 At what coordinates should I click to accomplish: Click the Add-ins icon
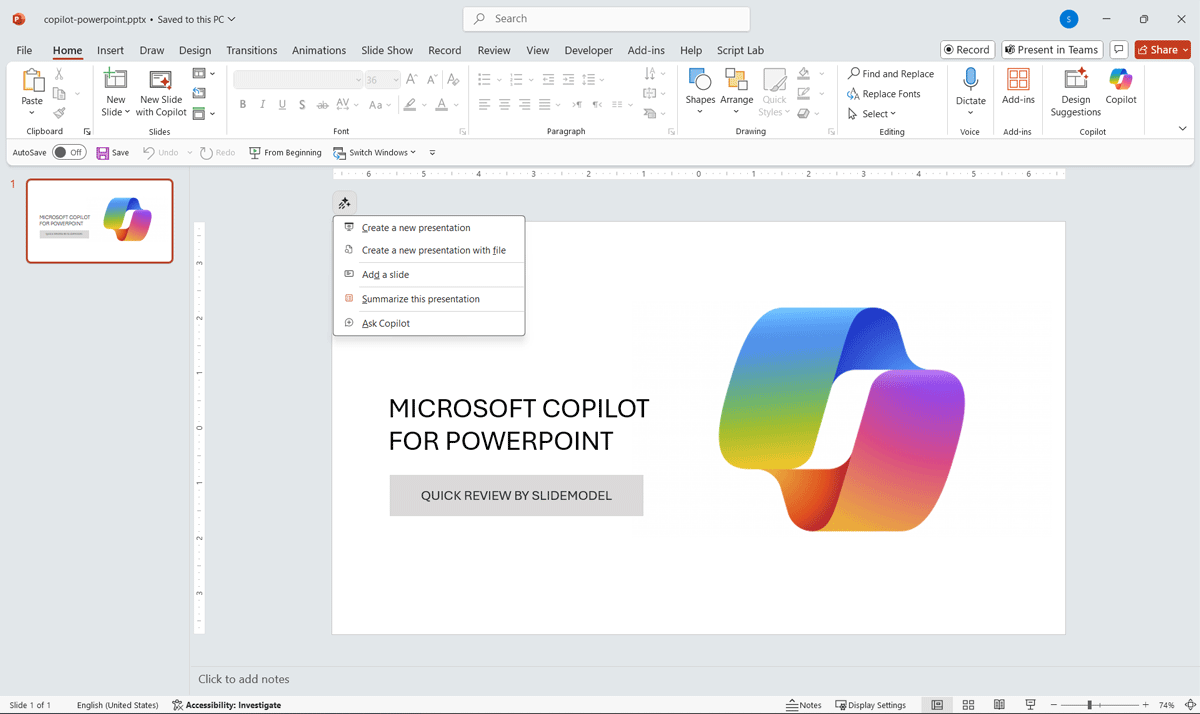tap(1018, 81)
